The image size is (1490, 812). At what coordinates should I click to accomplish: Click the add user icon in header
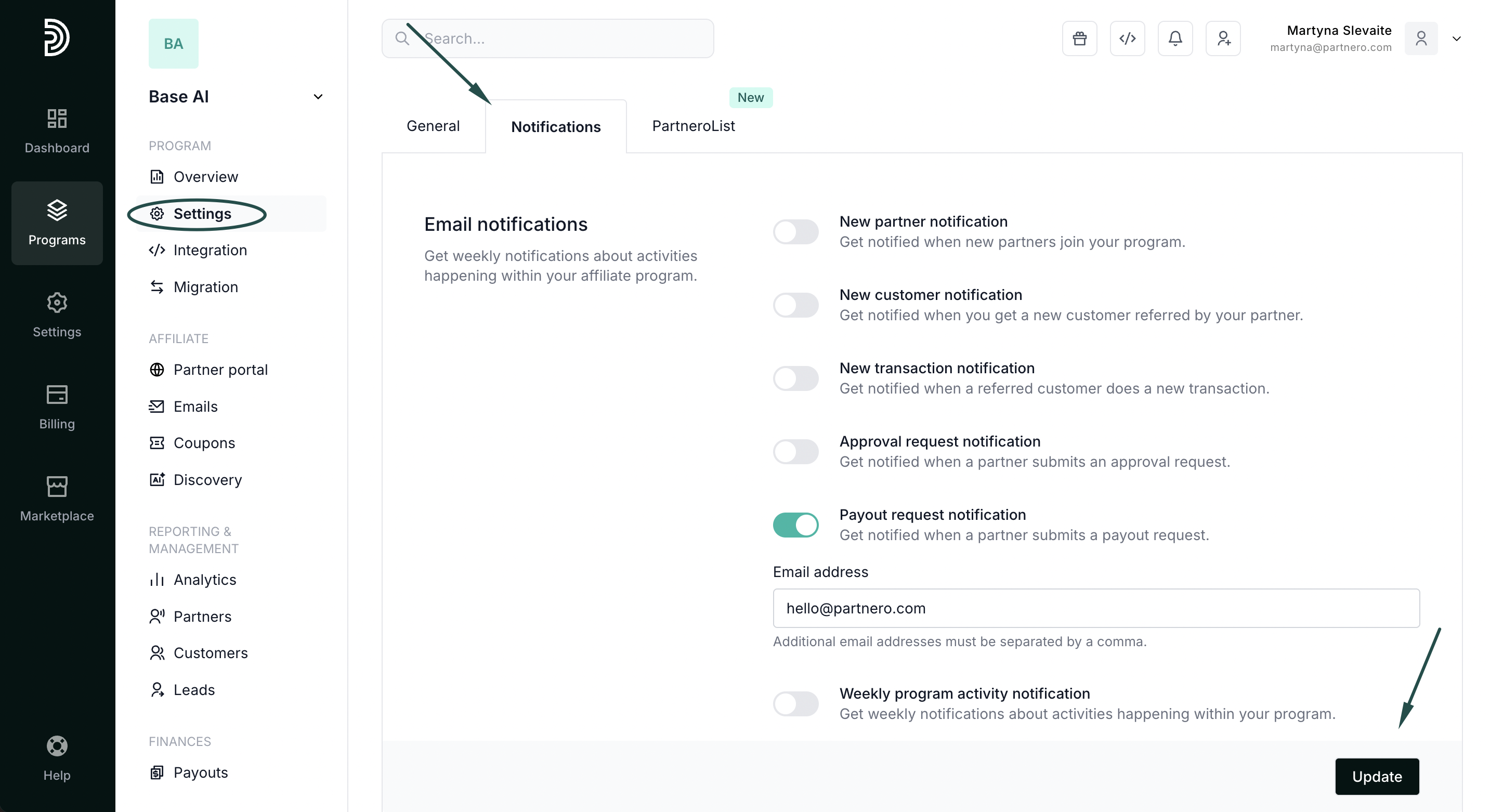tap(1223, 38)
